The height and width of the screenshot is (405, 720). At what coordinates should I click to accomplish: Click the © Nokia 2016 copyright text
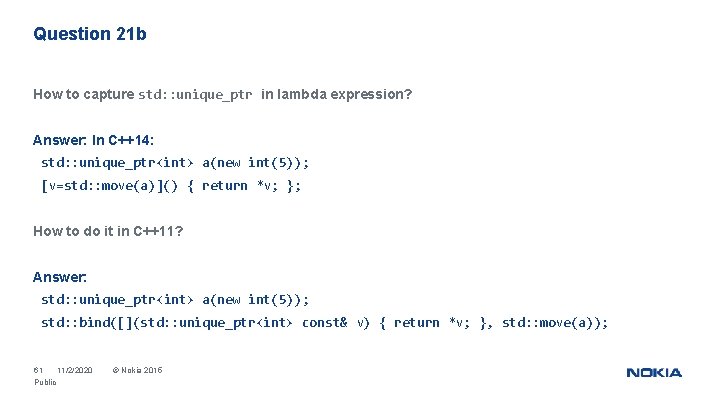point(138,371)
